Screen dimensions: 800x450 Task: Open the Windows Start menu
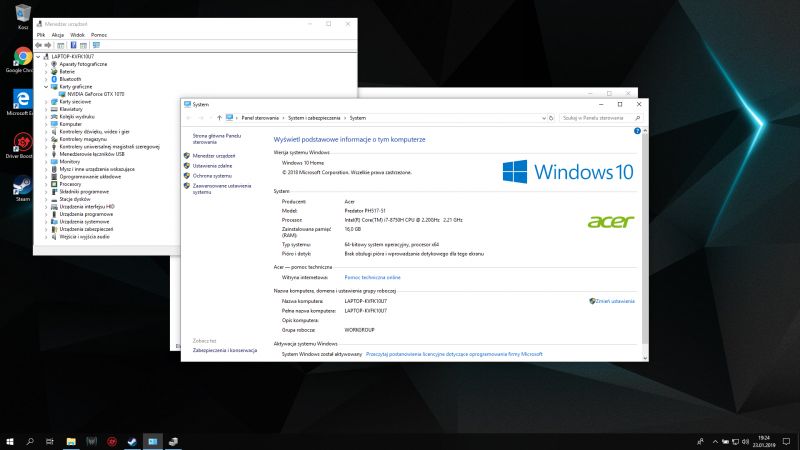[10, 441]
